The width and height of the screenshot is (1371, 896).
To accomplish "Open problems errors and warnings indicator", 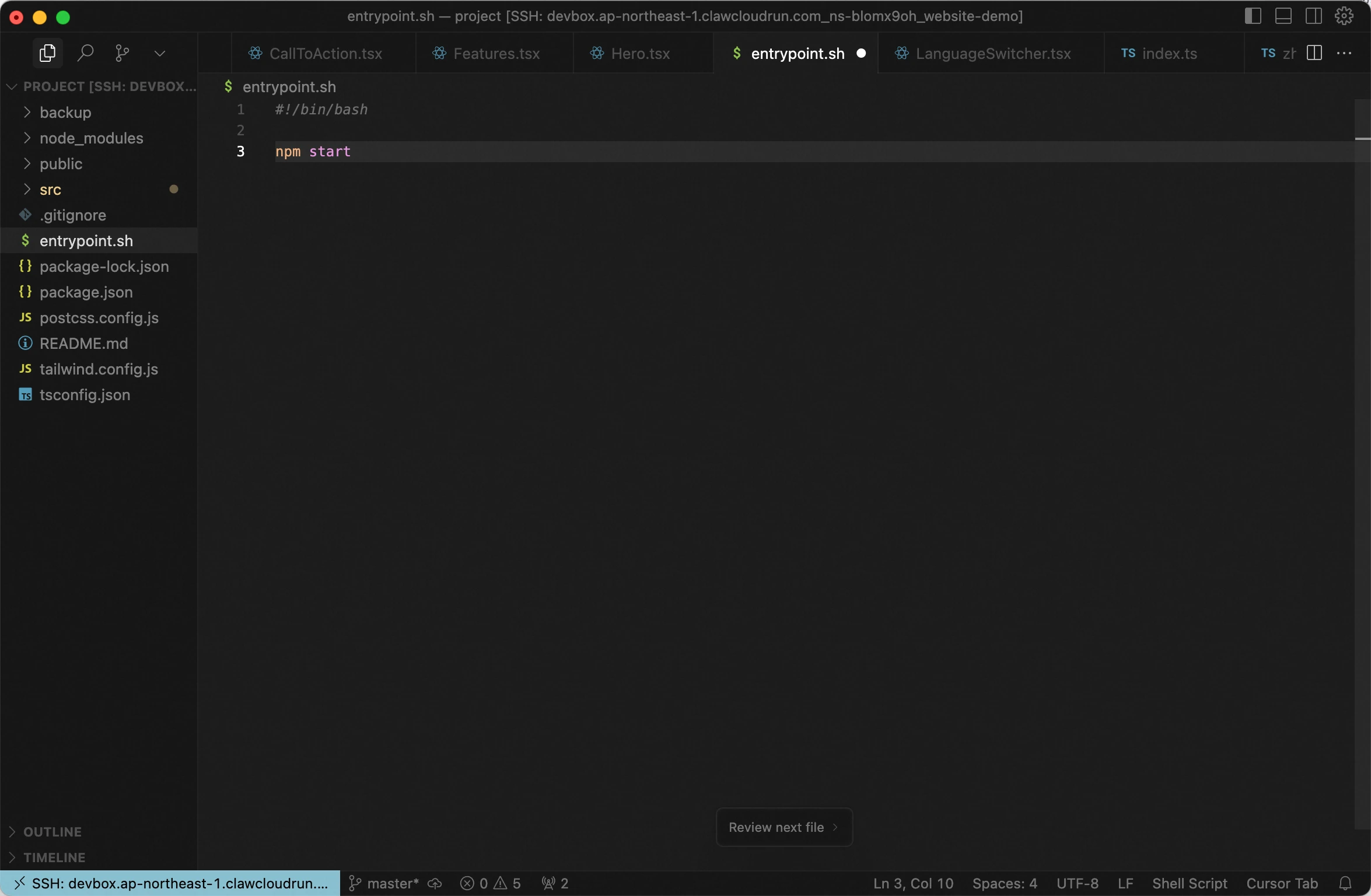I will (x=490, y=883).
